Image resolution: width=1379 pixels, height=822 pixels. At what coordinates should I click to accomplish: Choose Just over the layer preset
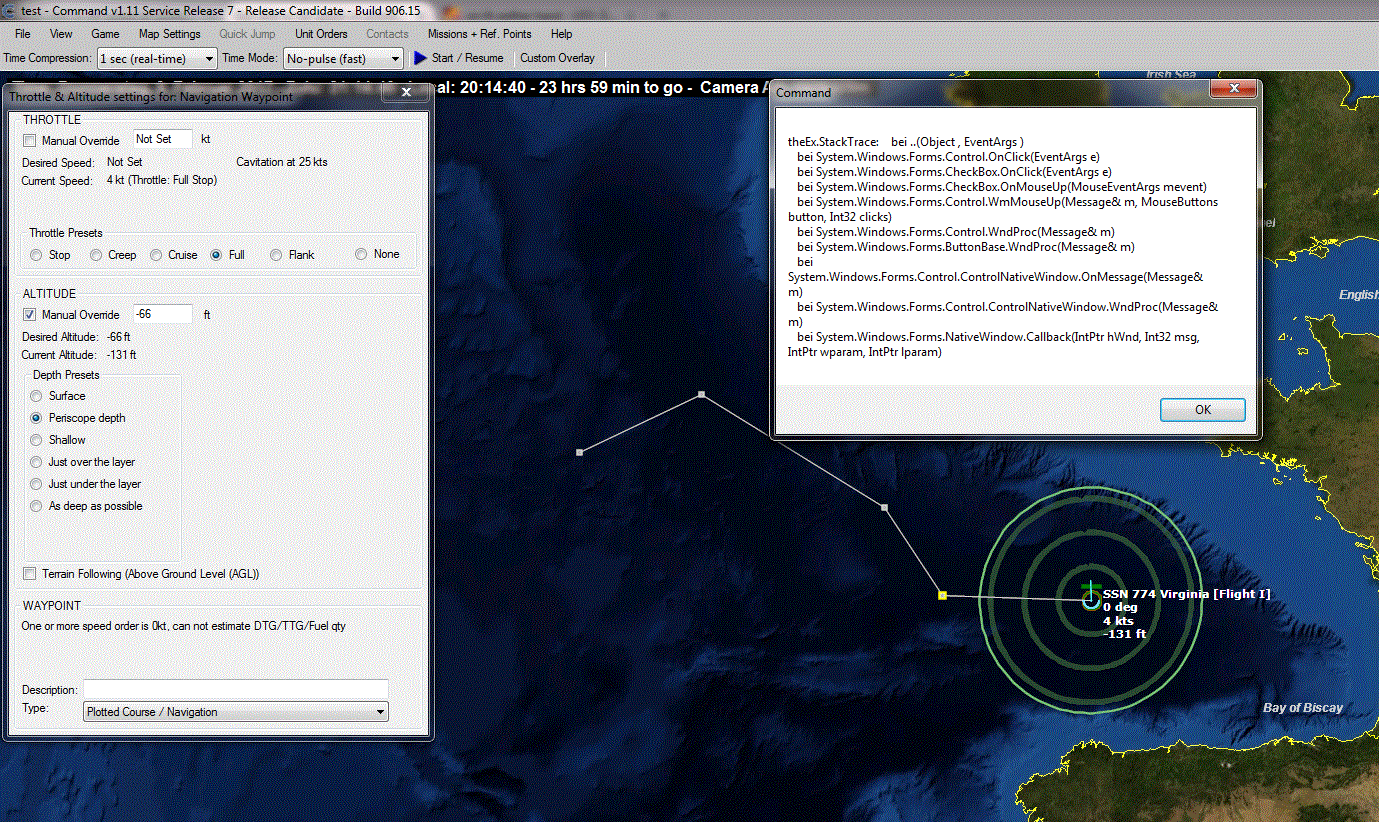click(x=37, y=462)
